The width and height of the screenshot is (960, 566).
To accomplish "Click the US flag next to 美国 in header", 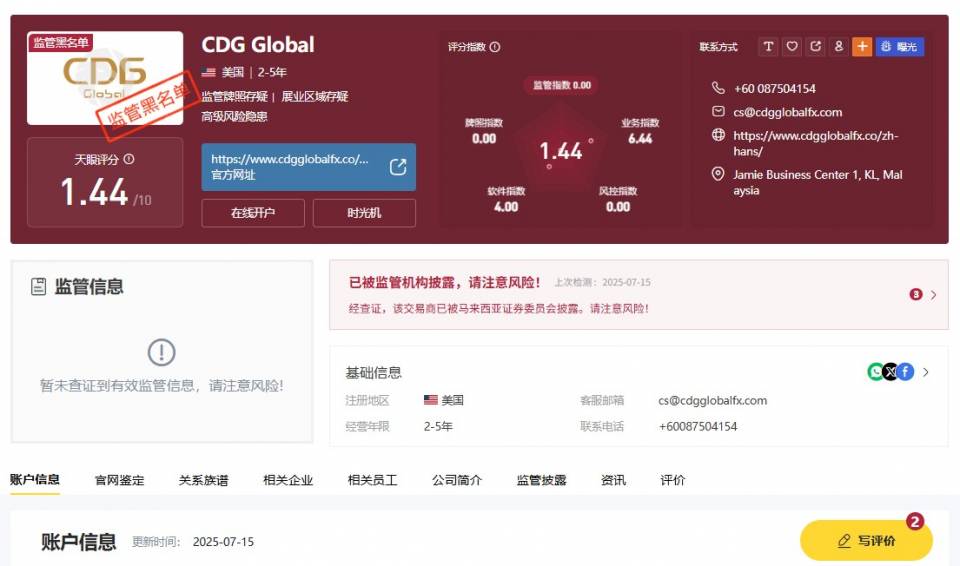I will click(x=209, y=72).
